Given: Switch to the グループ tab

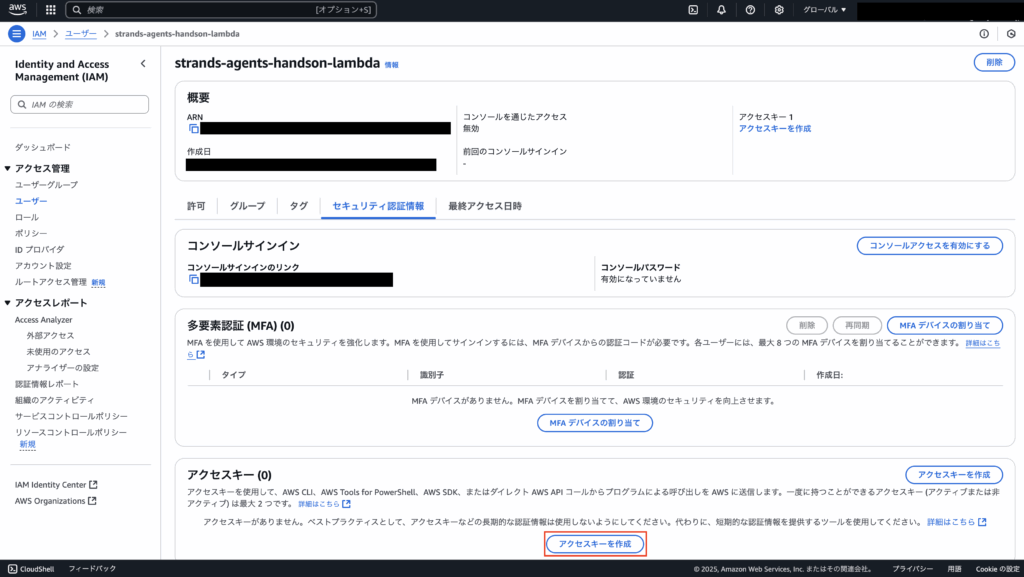Looking at the screenshot, I should (248, 206).
